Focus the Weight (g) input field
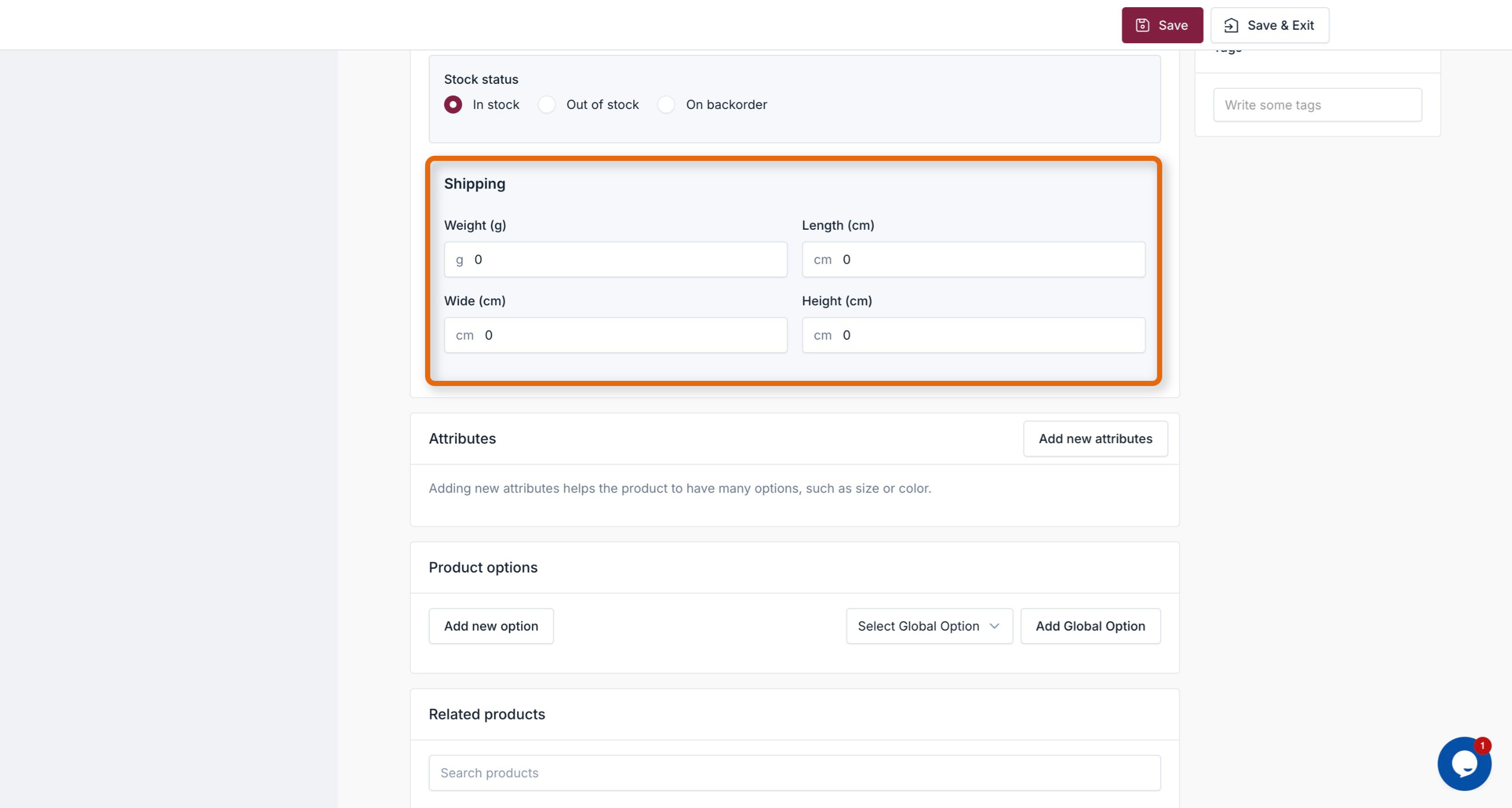 tap(615, 260)
